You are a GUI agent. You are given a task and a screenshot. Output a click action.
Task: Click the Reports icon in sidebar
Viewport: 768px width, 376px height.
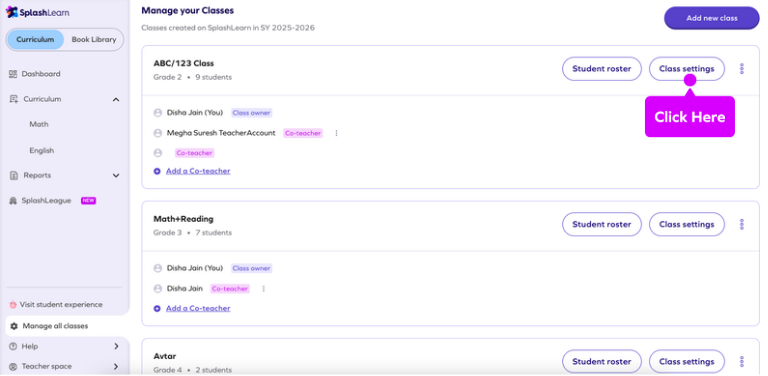(x=14, y=175)
